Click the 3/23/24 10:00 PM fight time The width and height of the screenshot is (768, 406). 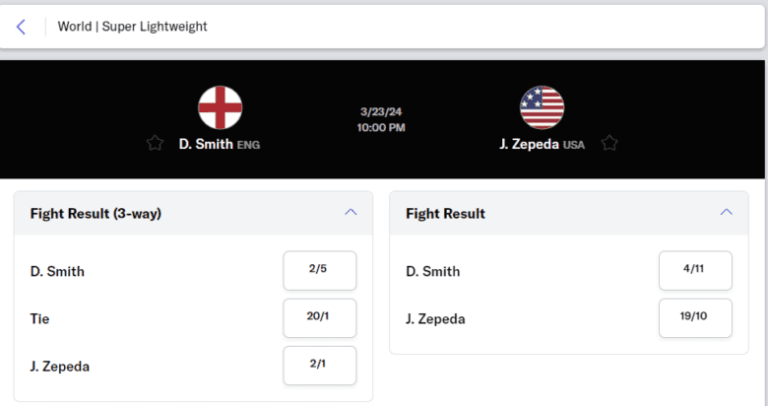click(x=381, y=119)
